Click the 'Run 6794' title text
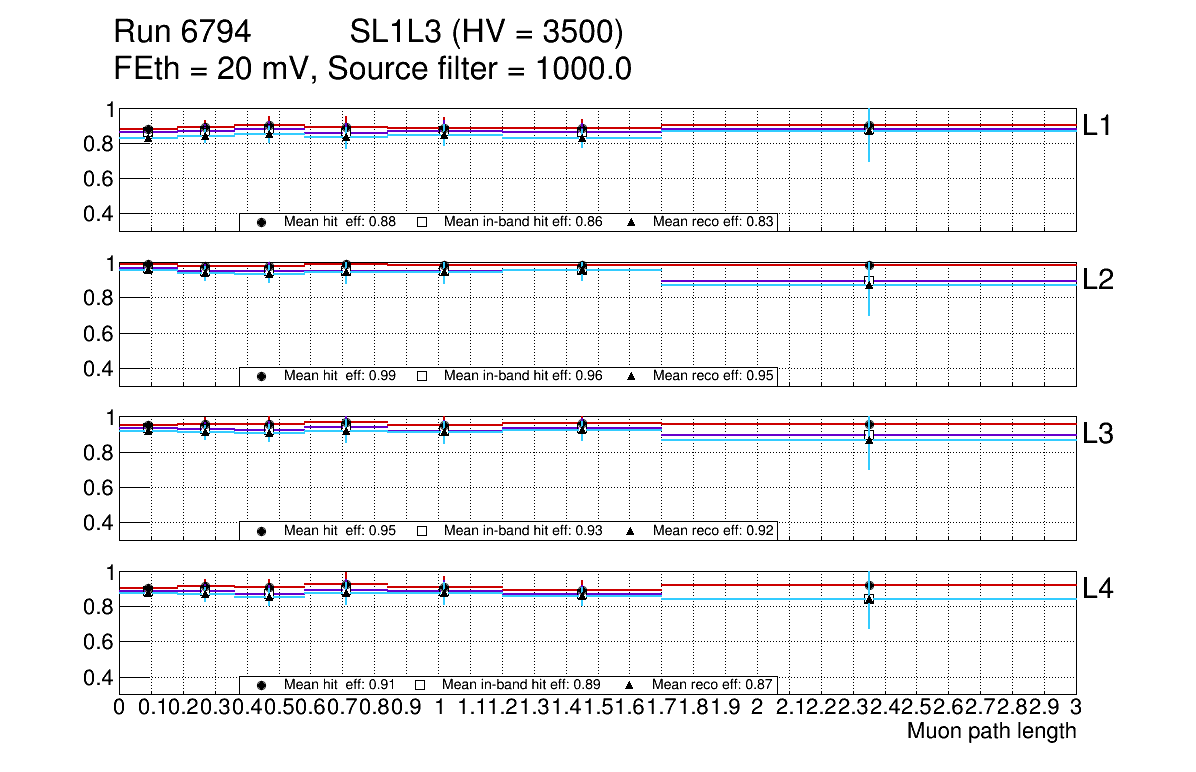The image size is (1196, 772). click(182, 33)
